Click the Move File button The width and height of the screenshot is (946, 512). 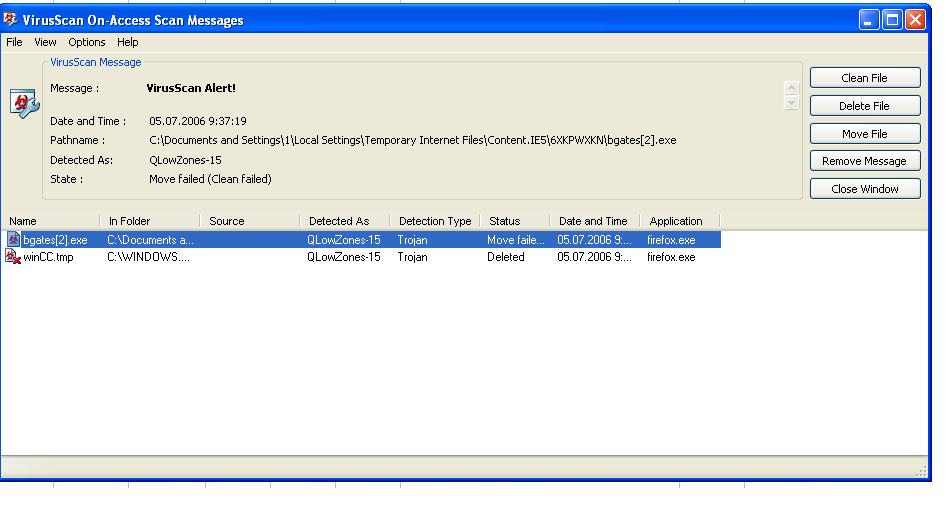865,133
